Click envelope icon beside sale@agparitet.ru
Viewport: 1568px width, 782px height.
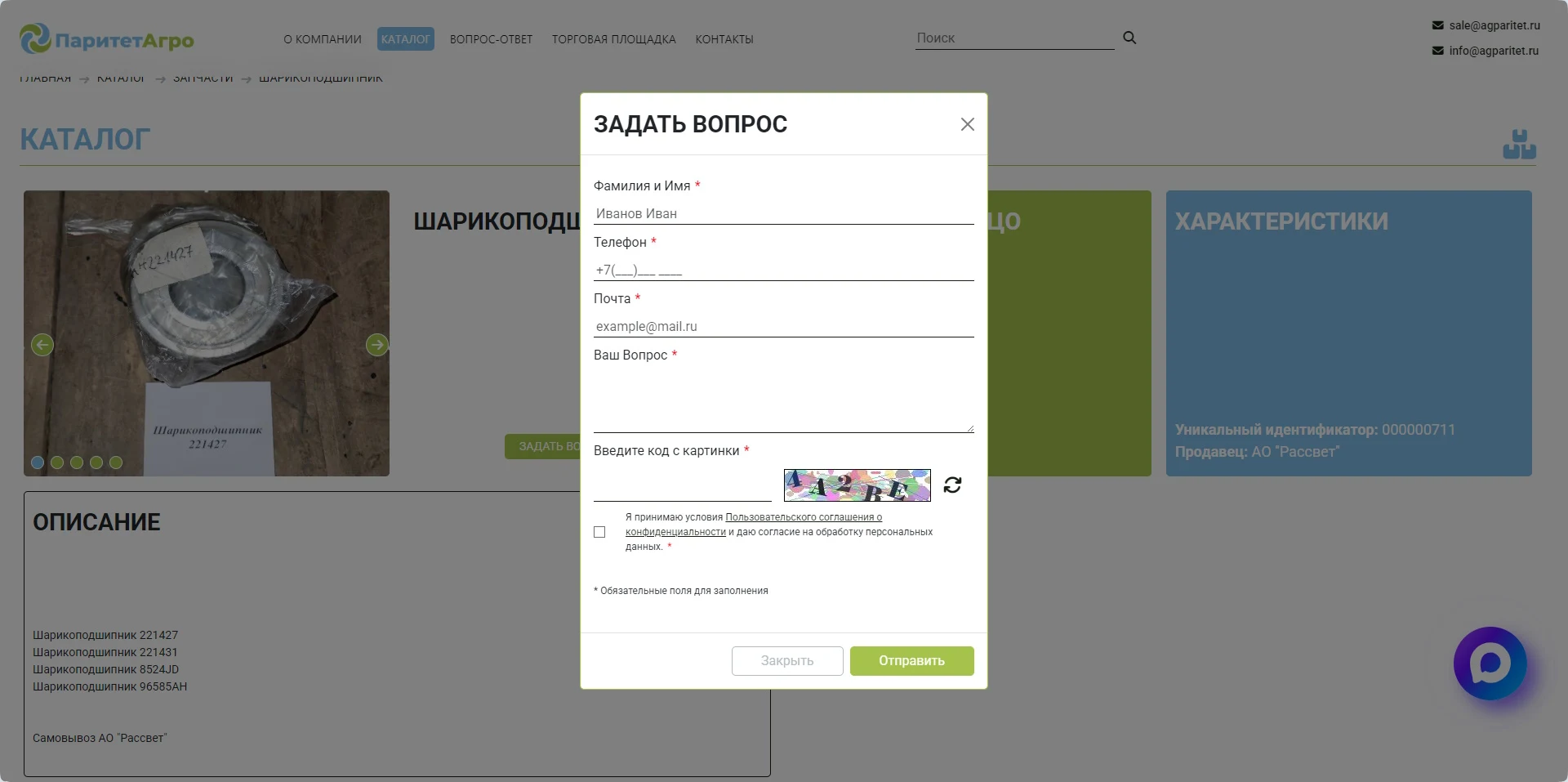[1437, 25]
